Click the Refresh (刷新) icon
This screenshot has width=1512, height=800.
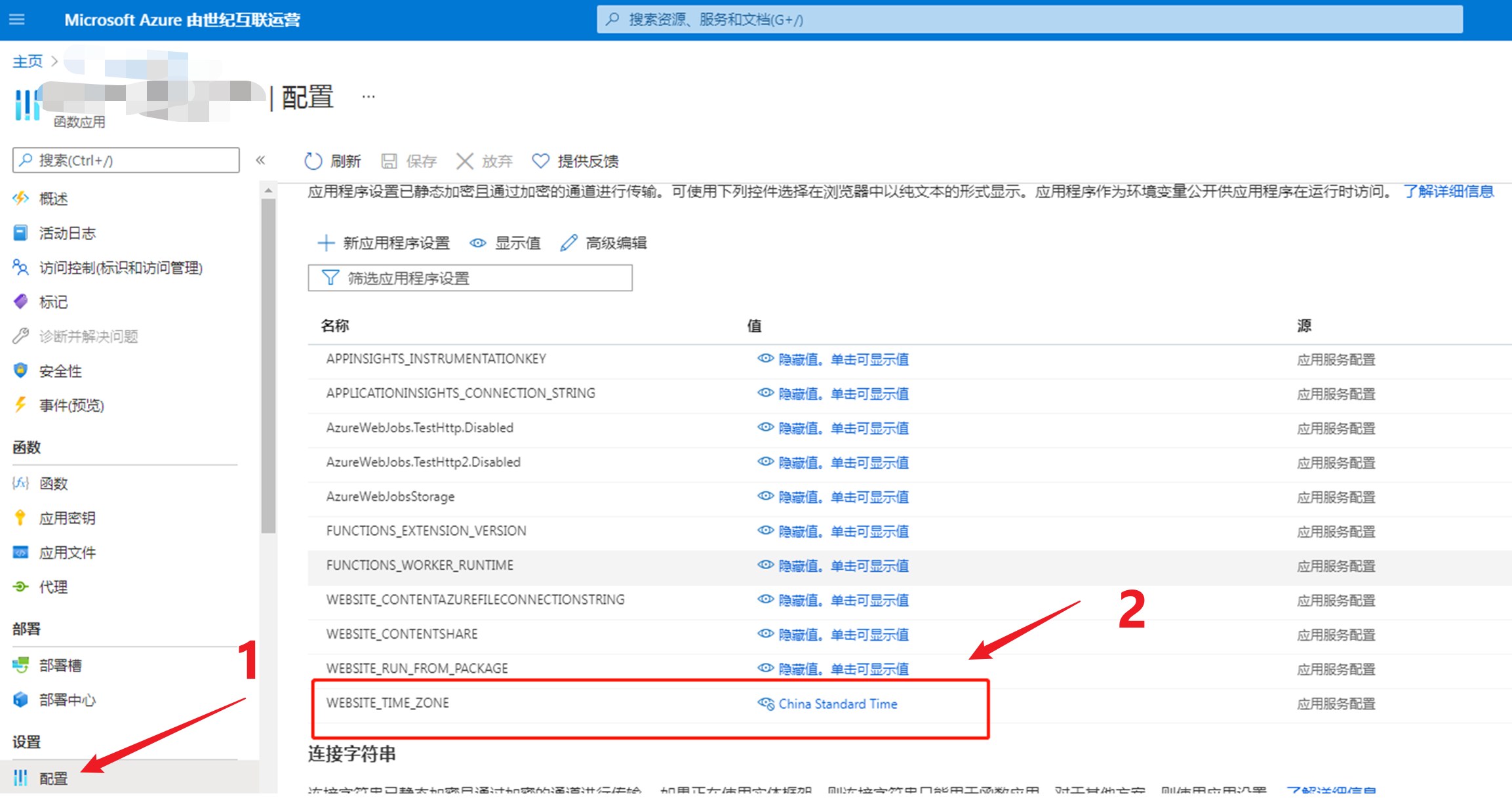(x=313, y=161)
